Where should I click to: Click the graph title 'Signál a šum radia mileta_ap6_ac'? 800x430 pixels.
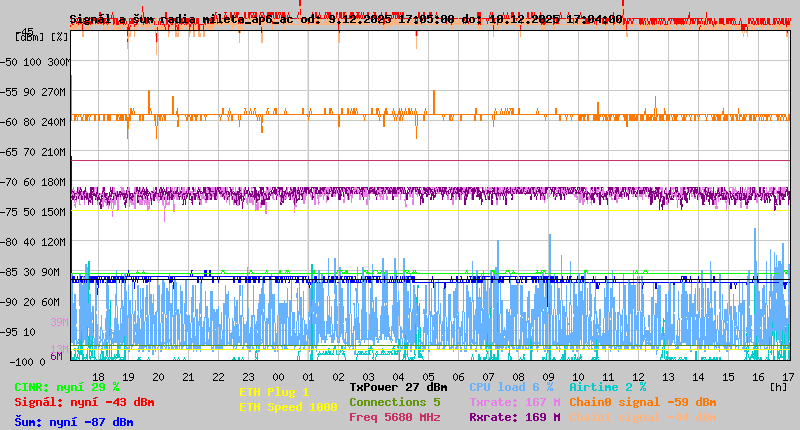pyautogui.click(x=181, y=19)
